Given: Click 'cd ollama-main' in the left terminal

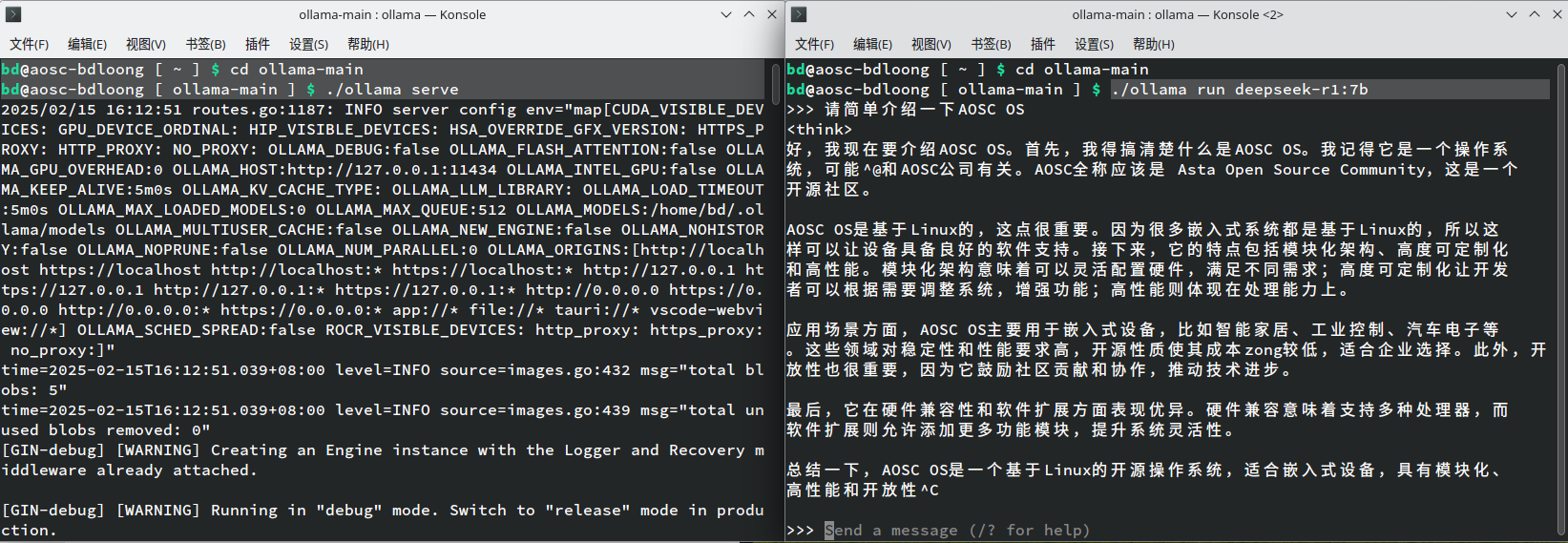Looking at the screenshot, I should [297, 70].
